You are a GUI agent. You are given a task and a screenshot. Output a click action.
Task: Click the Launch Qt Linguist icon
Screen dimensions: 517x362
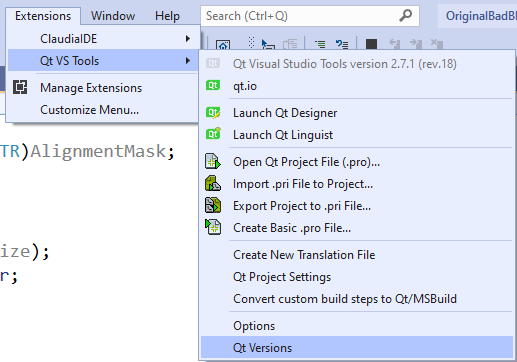tap(213, 134)
